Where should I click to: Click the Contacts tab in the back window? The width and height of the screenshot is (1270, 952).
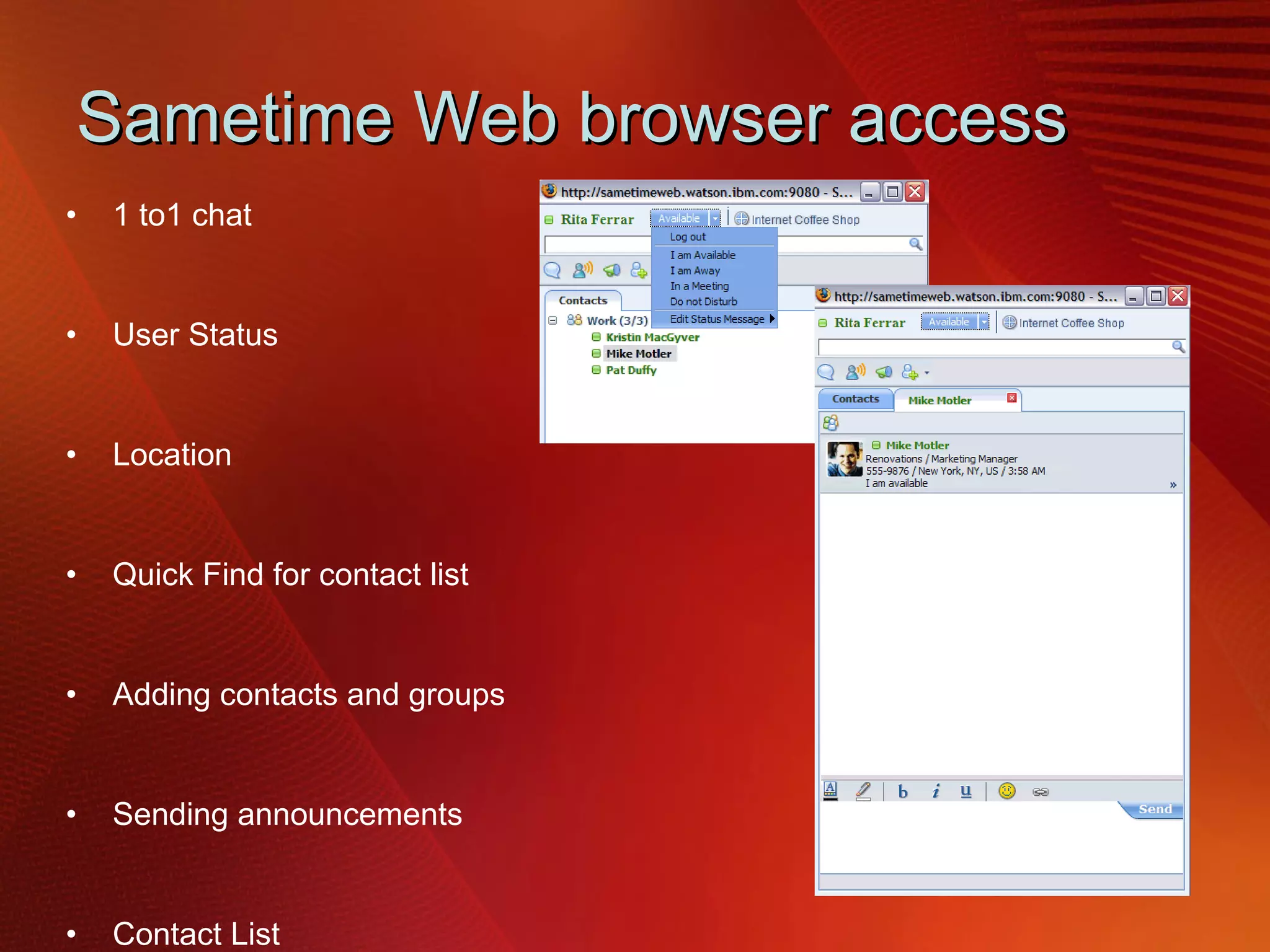(x=583, y=301)
